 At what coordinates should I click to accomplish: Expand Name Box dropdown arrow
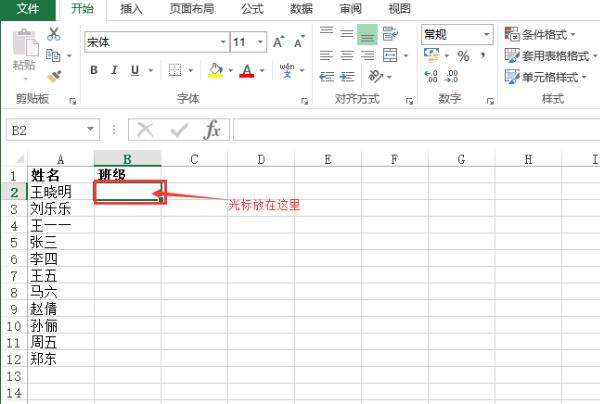click(x=90, y=129)
